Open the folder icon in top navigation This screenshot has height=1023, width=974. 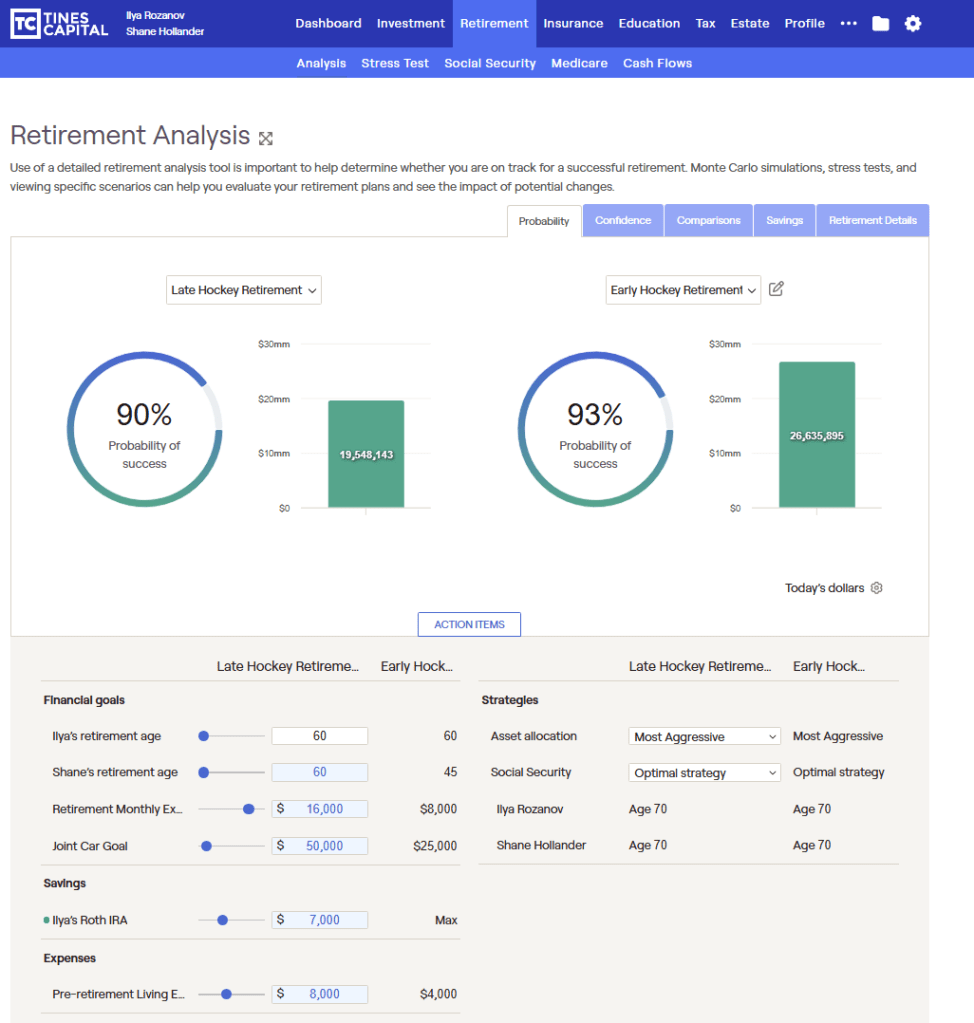tap(880, 24)
